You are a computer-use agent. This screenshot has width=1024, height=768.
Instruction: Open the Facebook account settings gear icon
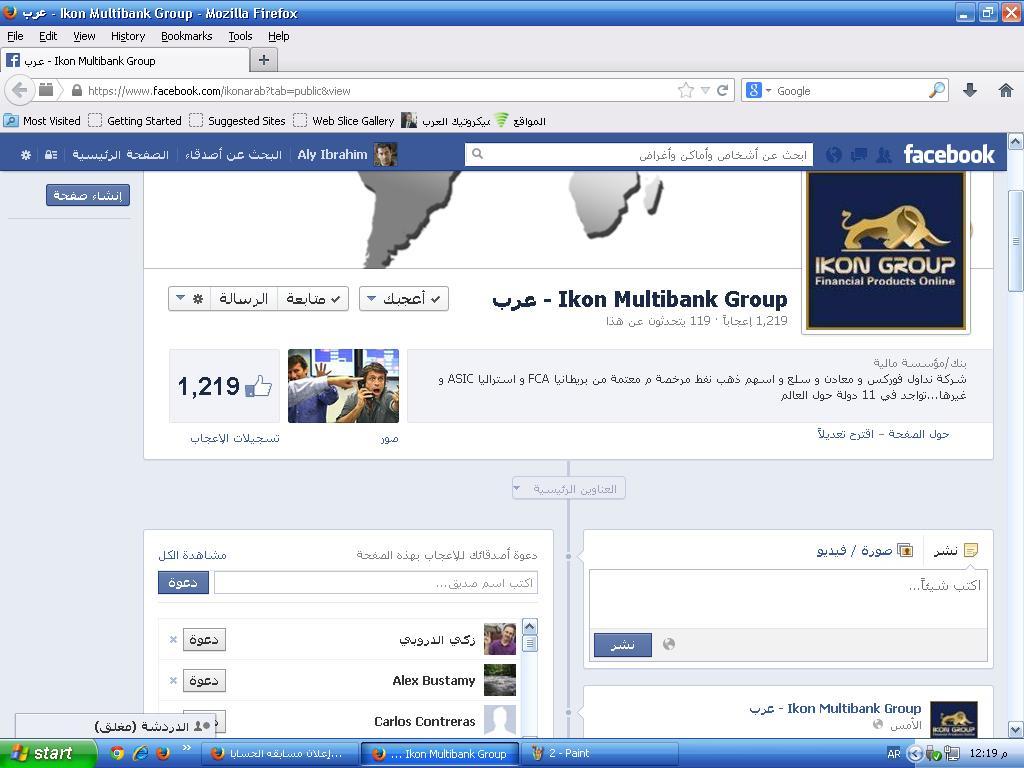click(x=25, y=155)
